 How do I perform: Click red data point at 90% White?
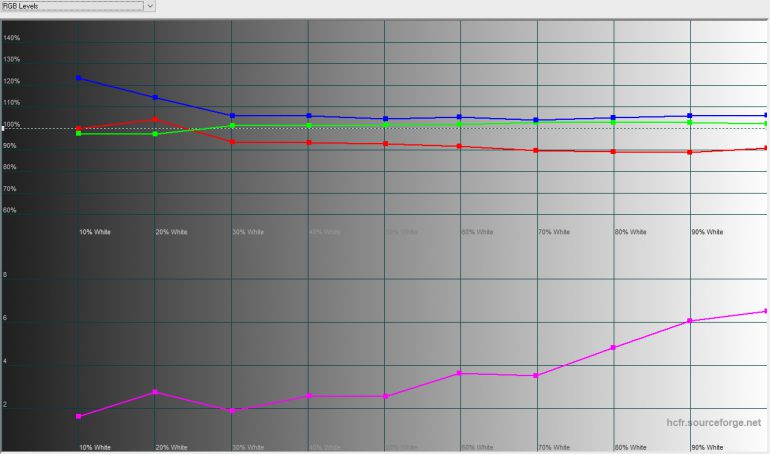coord(690,152)
